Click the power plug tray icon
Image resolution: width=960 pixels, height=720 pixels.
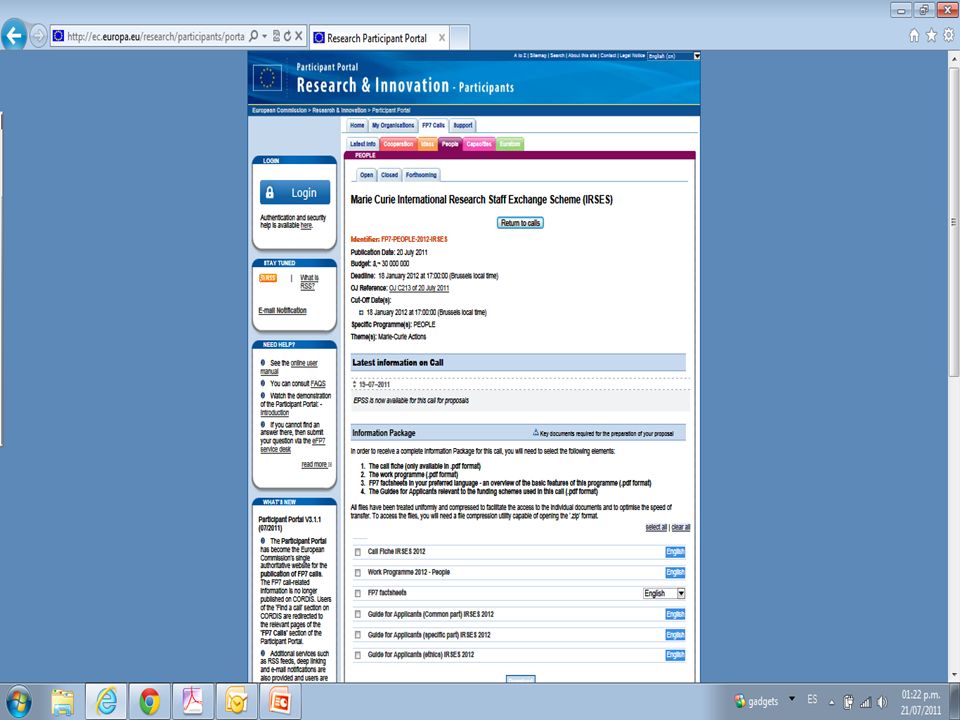pos(849,702)
